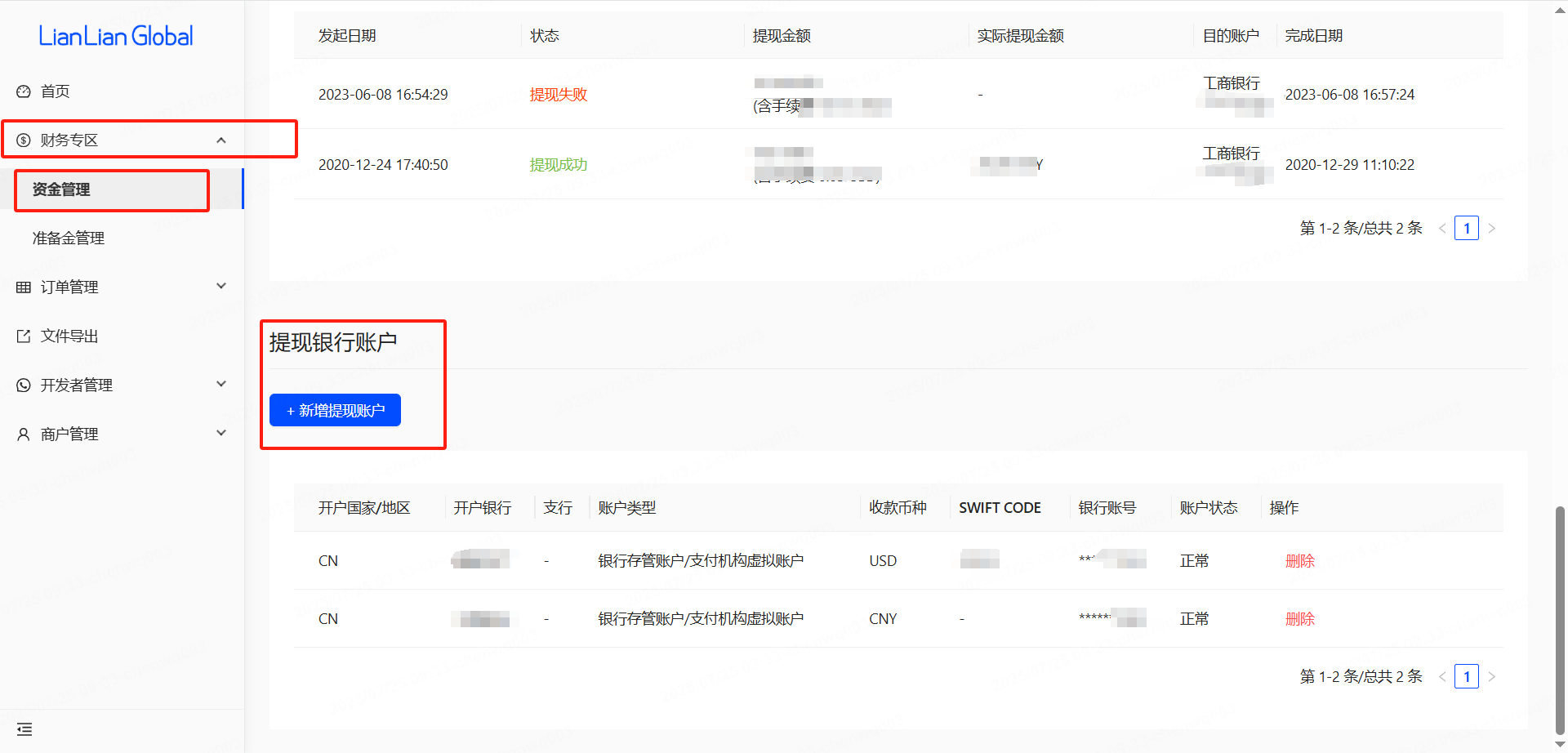
Task: Click account type cell in the USD row
Action: click(701, 561)
